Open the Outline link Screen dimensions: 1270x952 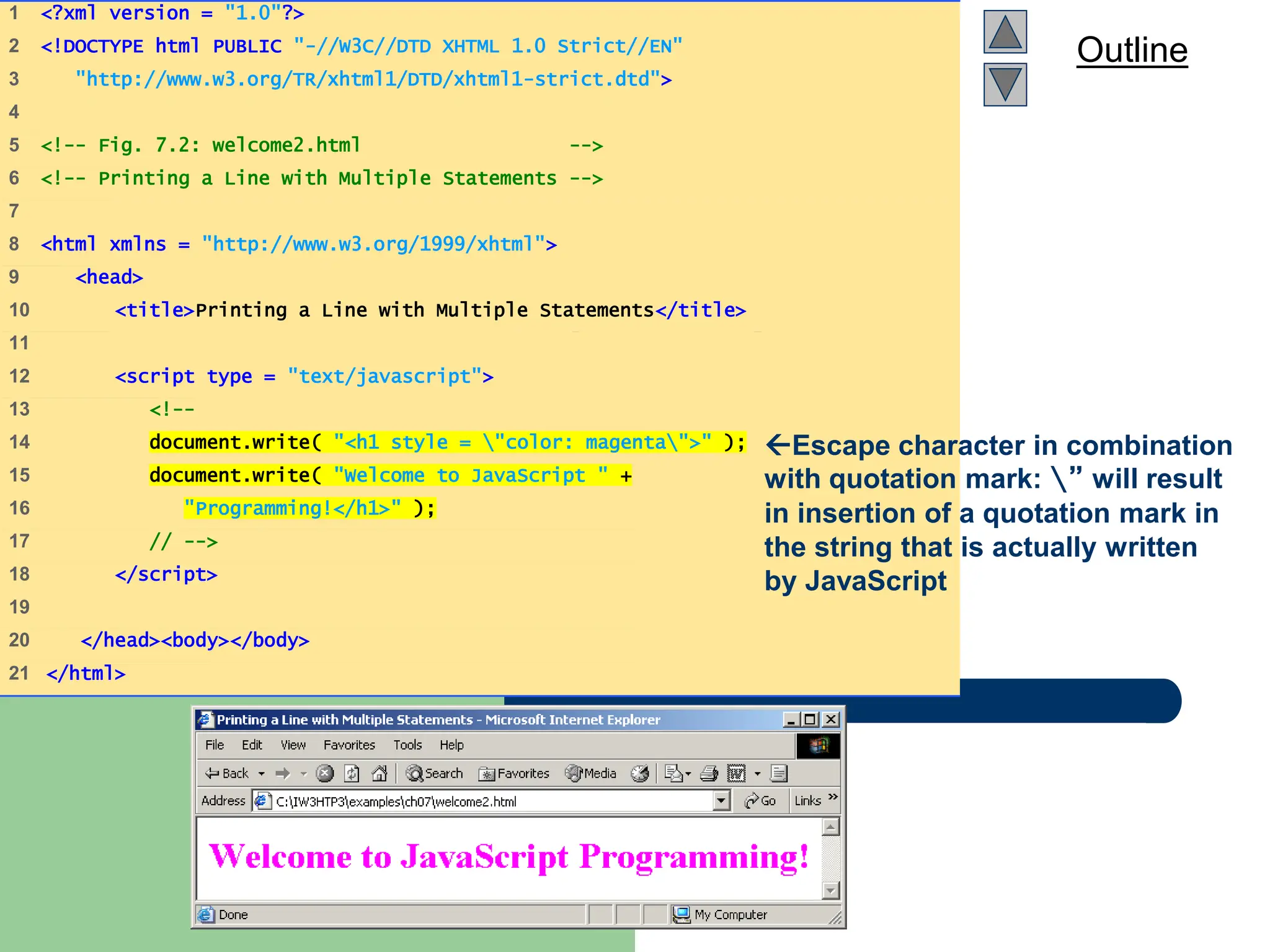(x=1132, y=50)
